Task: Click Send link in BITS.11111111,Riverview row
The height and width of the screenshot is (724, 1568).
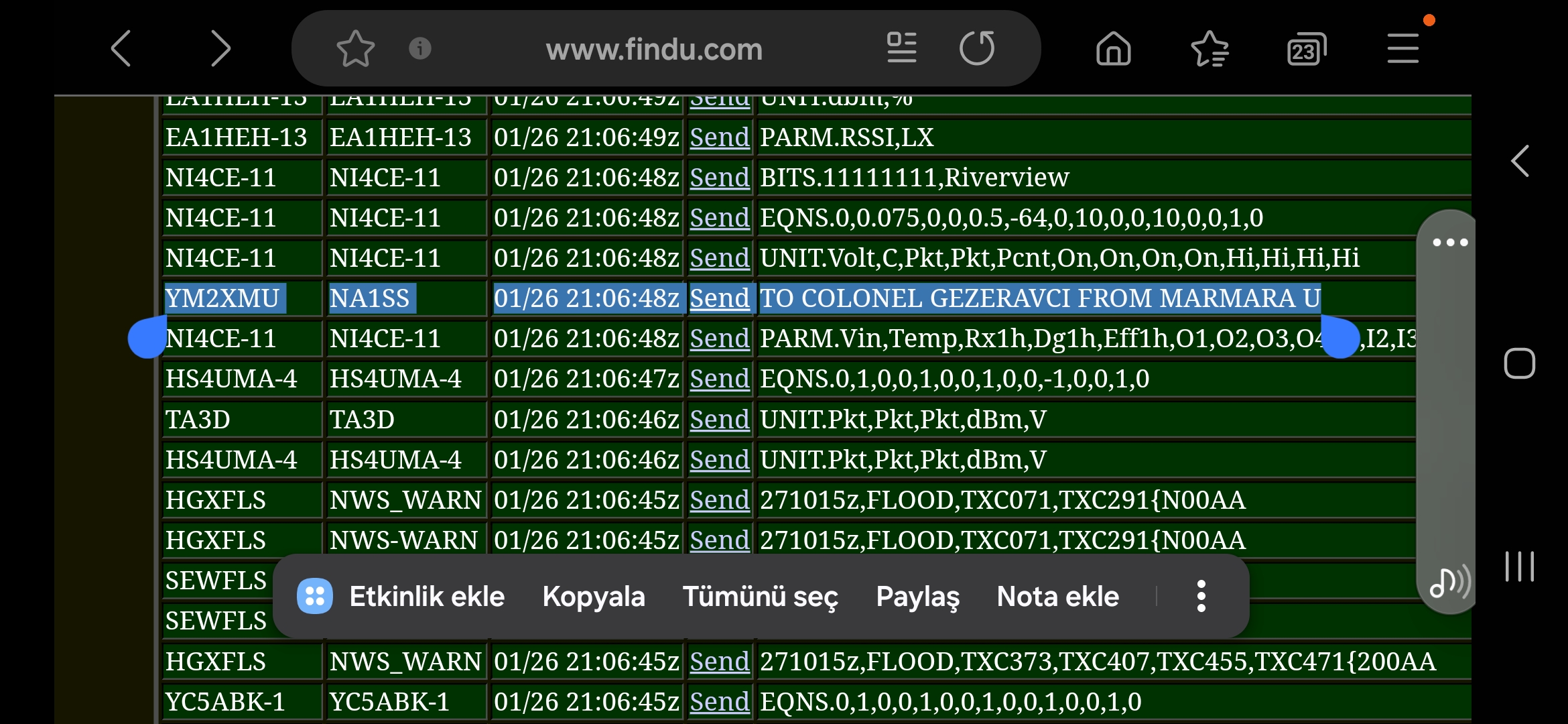Action: click(720, 178)
